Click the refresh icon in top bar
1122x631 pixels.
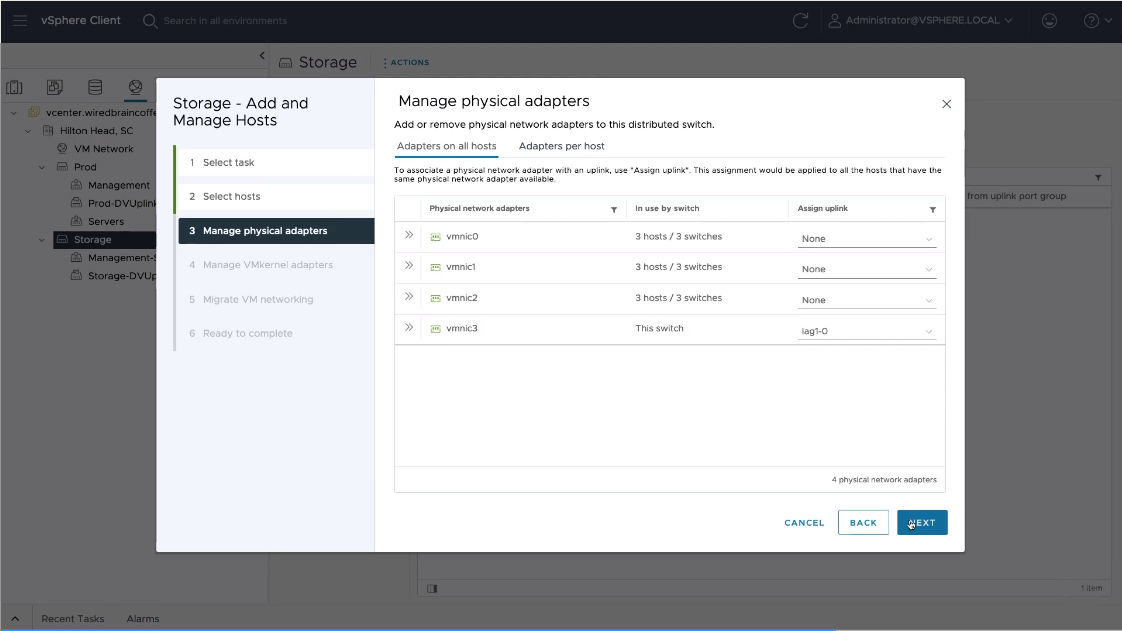pyautogui.click(x=800, y=20)
